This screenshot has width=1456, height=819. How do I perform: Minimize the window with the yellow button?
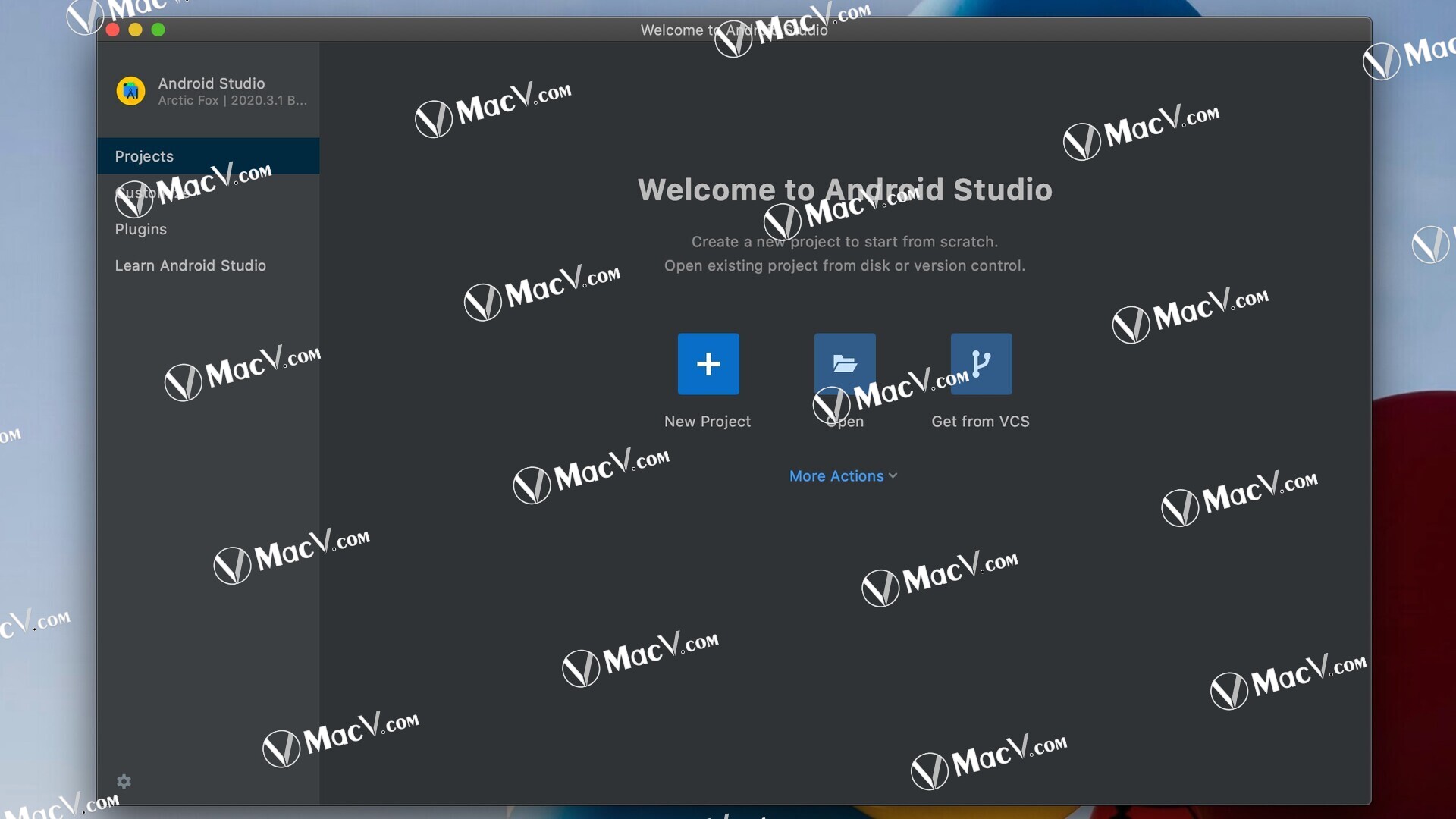pyautogui.click(x=135, y=30)
